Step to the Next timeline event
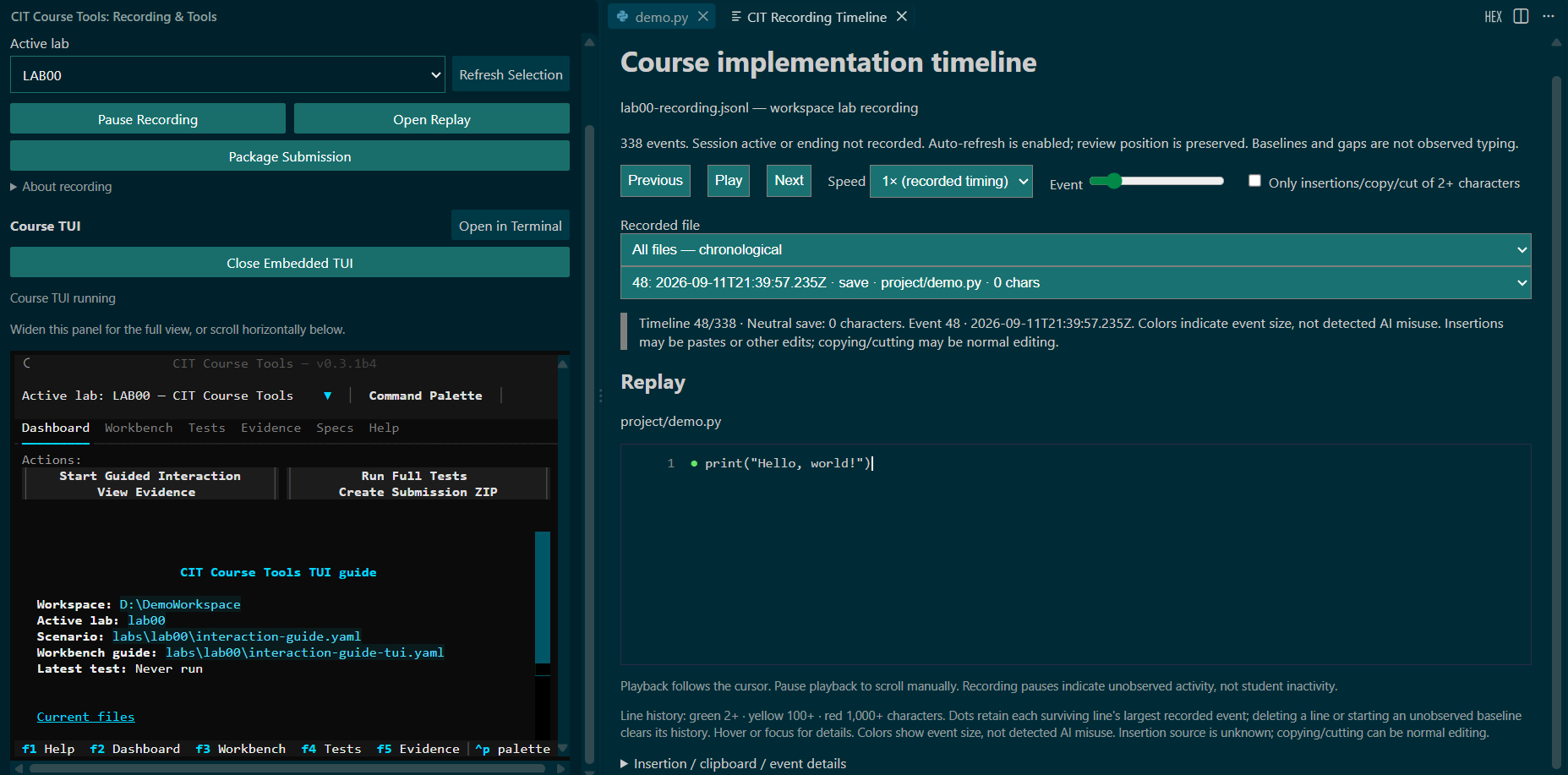 pyautogui.click(x=789, y=181)
